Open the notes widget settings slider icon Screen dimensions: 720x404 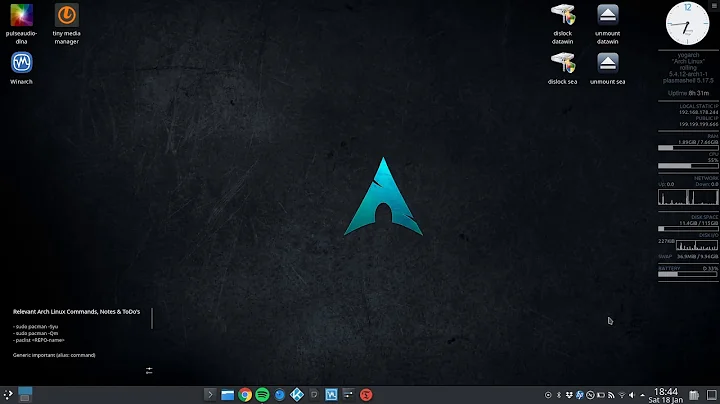(x=149, y=370)
